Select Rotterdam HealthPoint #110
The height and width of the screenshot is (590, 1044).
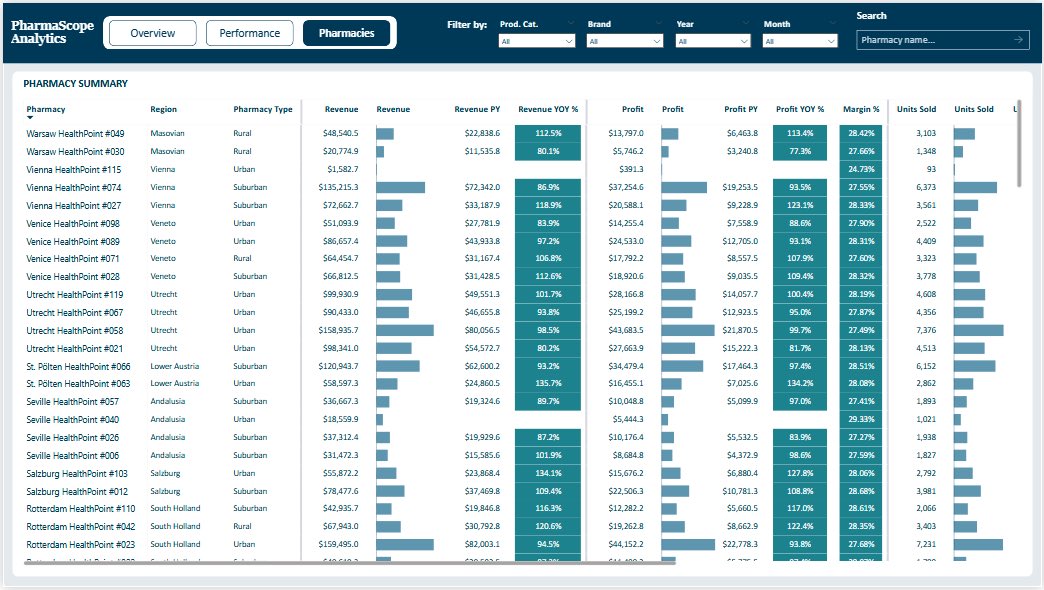pyautogui.click(x=81, y=508)
